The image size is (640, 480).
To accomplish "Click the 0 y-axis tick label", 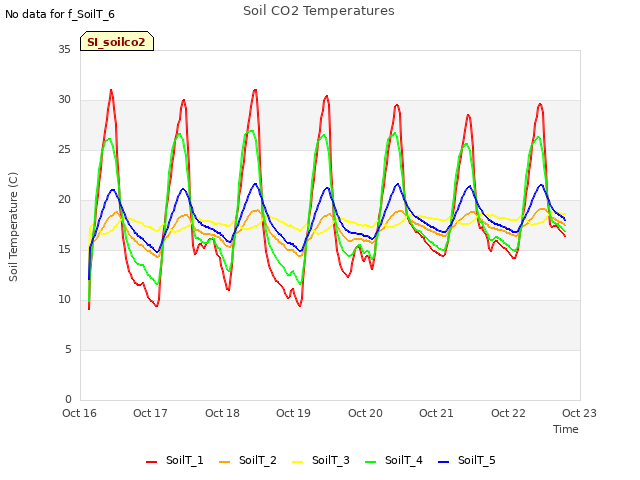I will pyautogui.click(x=68, y=400).
